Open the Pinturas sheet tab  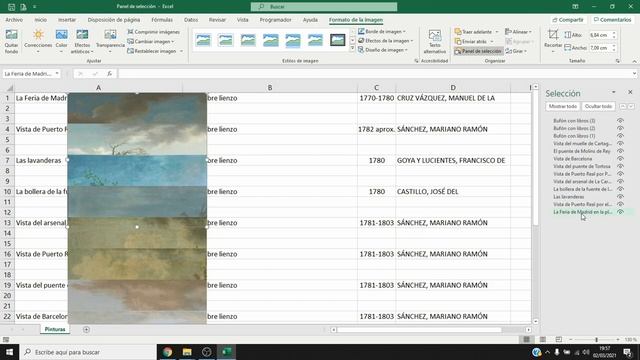coord(55,329)
